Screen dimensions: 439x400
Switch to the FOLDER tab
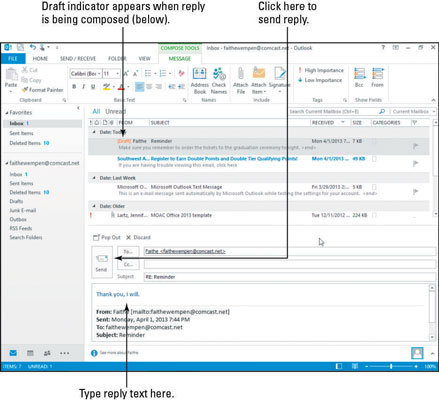click(x=117, y=59)
